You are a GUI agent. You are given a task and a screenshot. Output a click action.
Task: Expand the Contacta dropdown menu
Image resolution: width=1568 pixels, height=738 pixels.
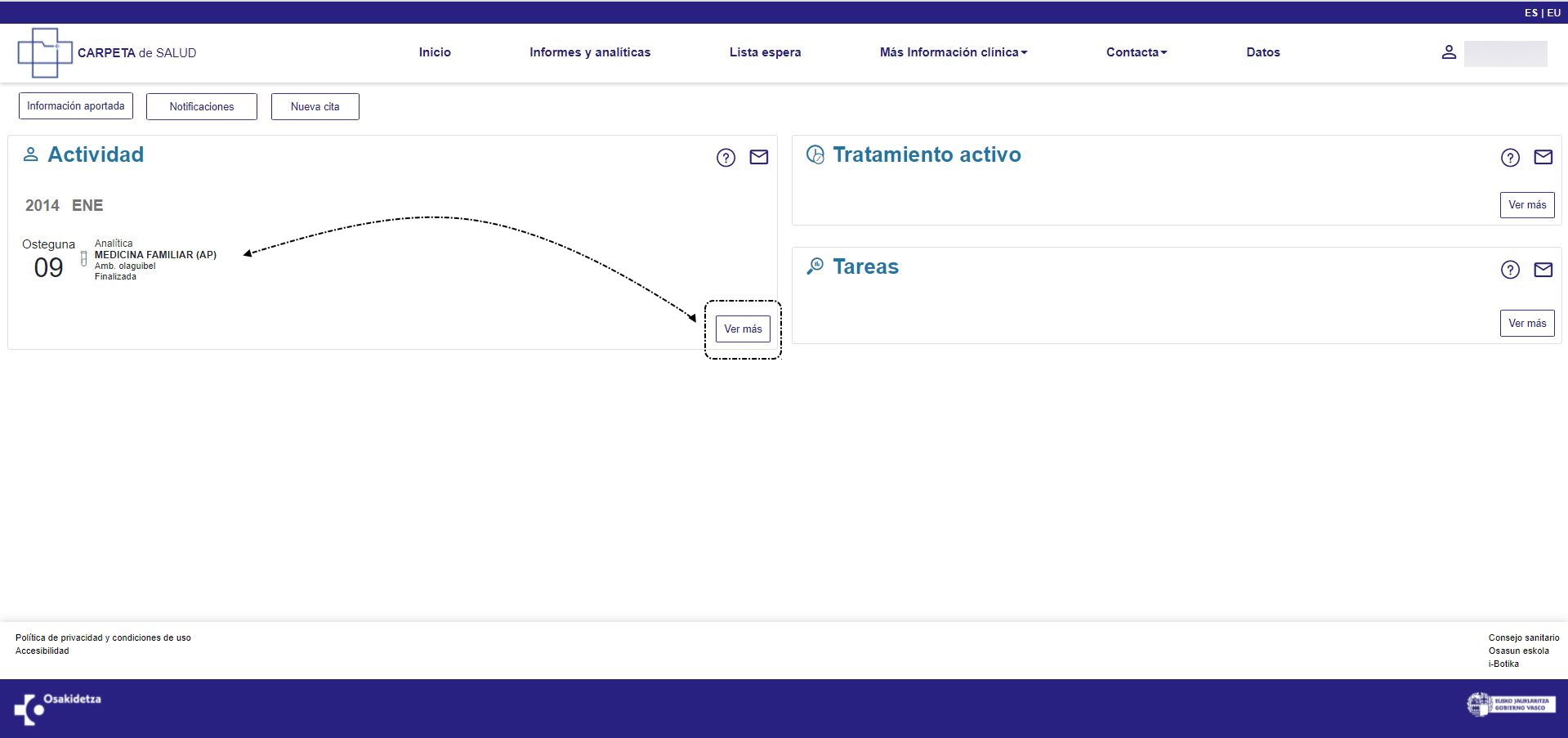(1136, 52)
